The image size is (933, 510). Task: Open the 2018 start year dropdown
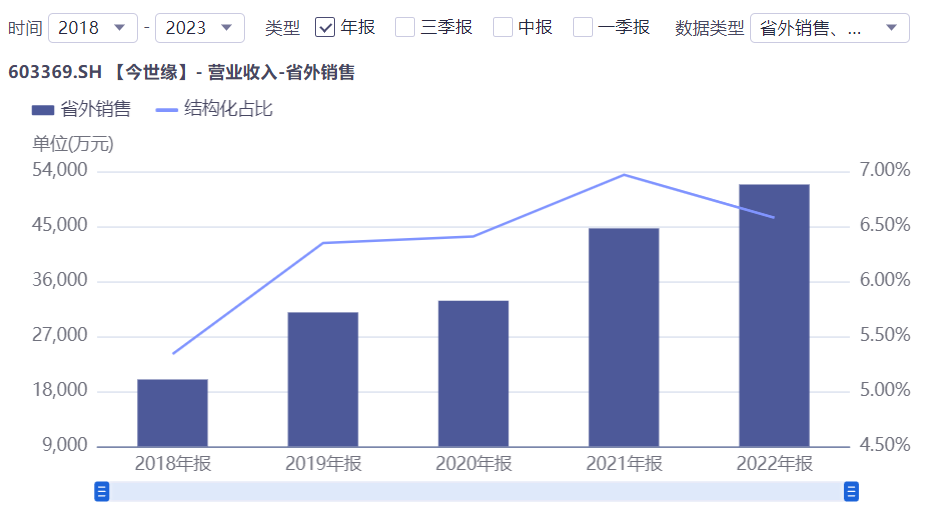[93, 28]
